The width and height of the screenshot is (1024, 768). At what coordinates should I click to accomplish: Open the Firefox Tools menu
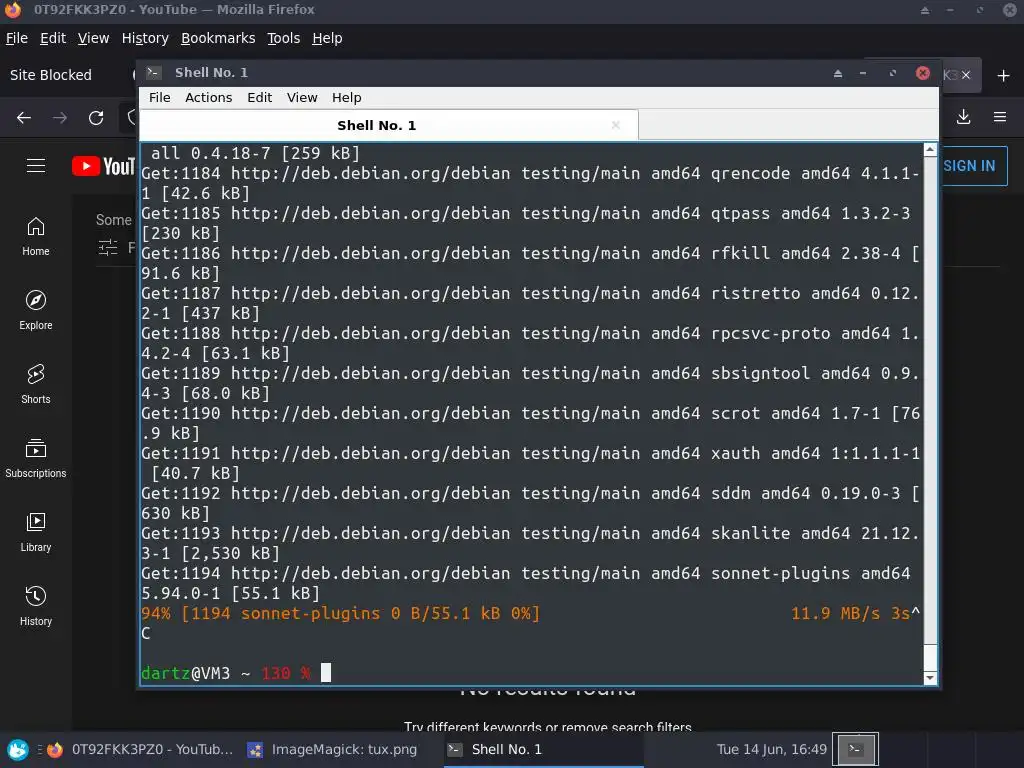[283, 38]
